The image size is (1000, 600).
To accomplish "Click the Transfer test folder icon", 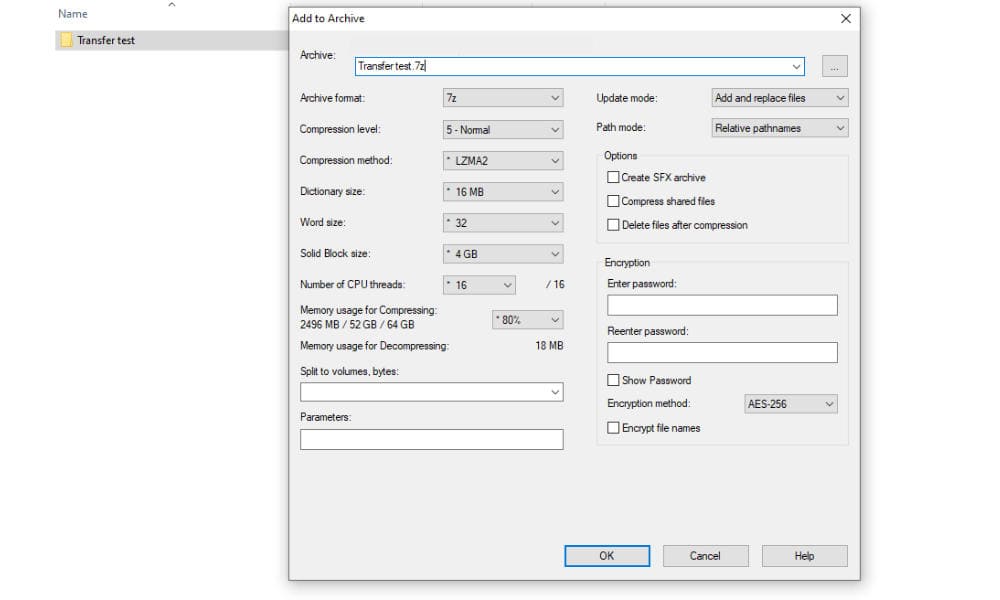I will coord(66,41).
